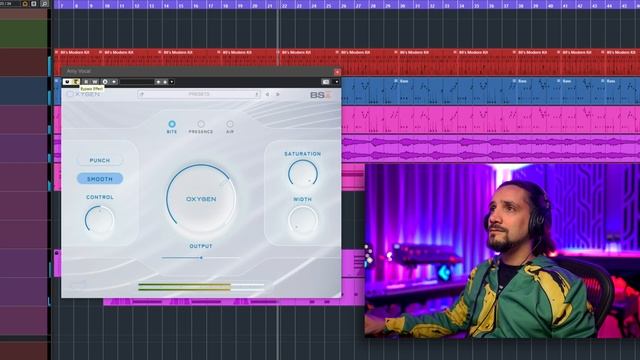The width and height of the screenshot is (640, 360).
Task: Click bar 10 on the timeline ruler
Action: 107,6
